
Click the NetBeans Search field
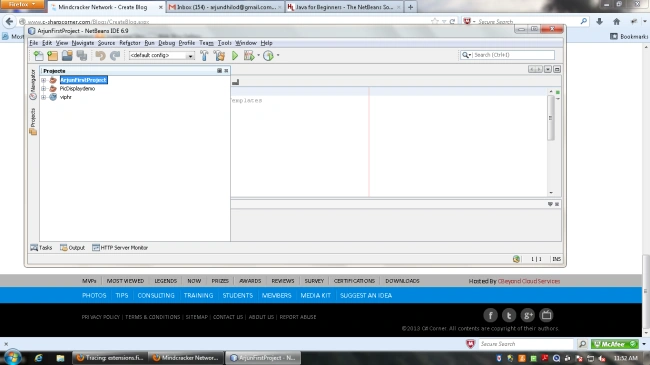[513, 55]
